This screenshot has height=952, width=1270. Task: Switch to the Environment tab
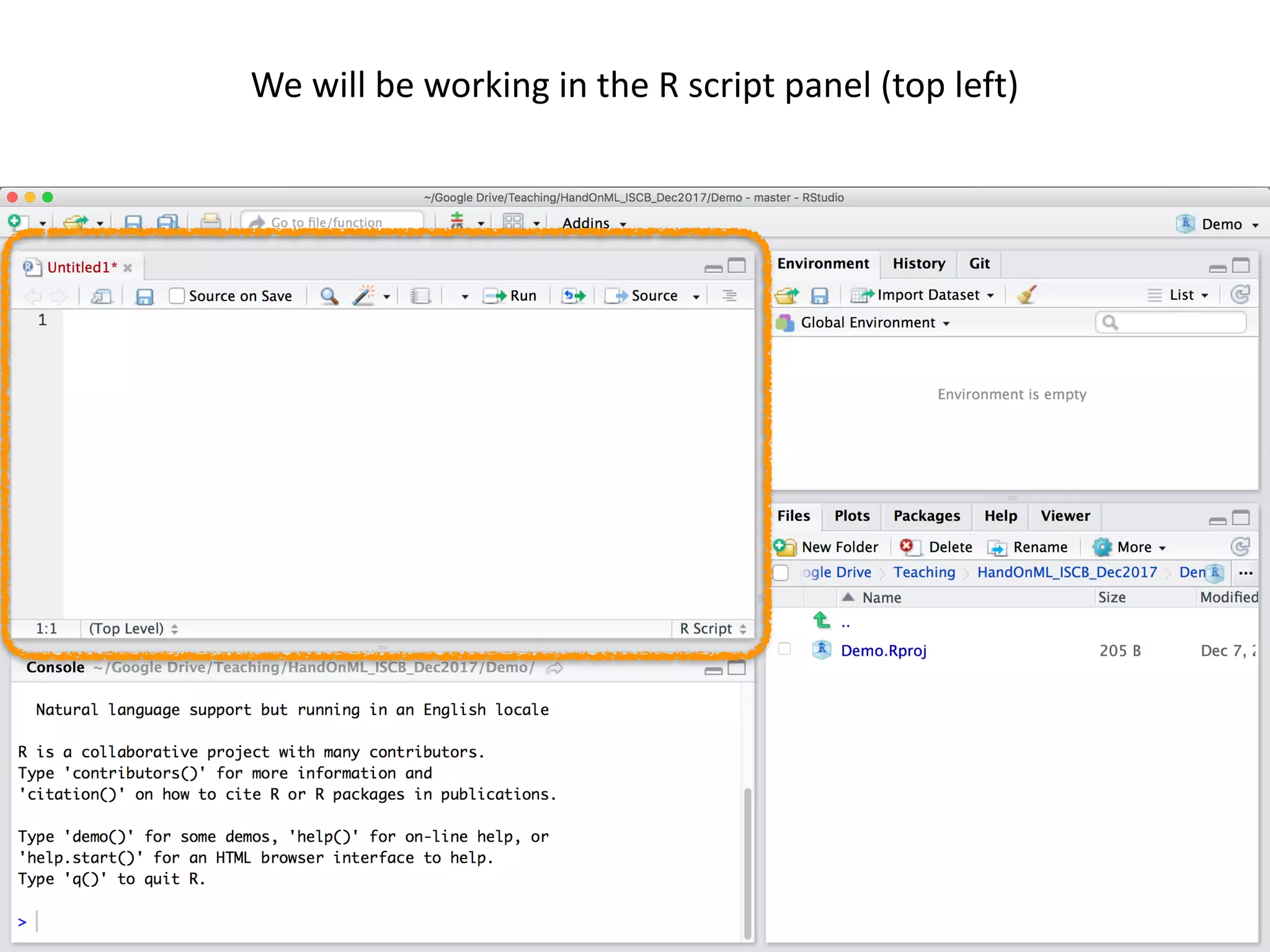[x=823, y=263]
